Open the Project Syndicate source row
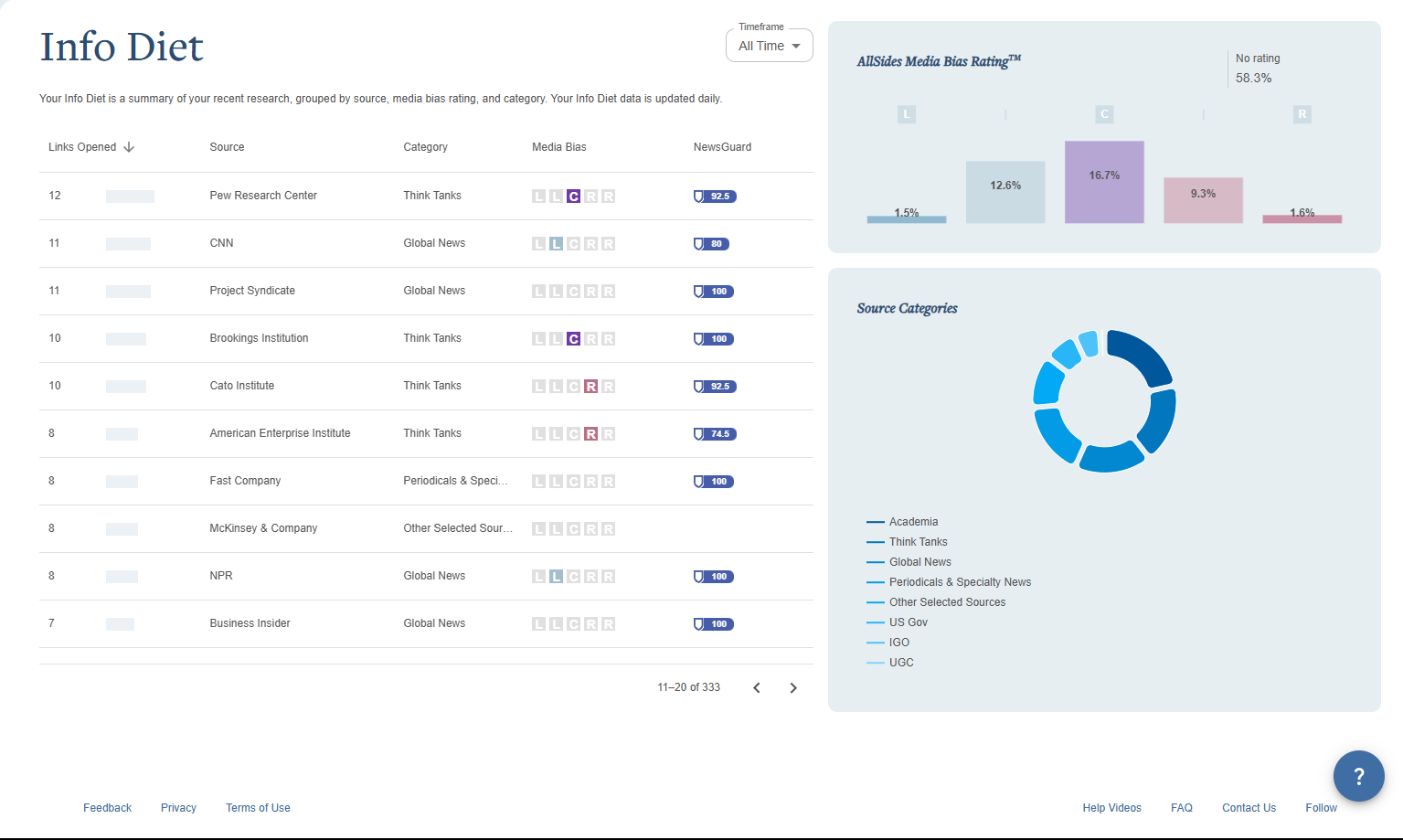1403x840 pixels. tap(426, 292)
